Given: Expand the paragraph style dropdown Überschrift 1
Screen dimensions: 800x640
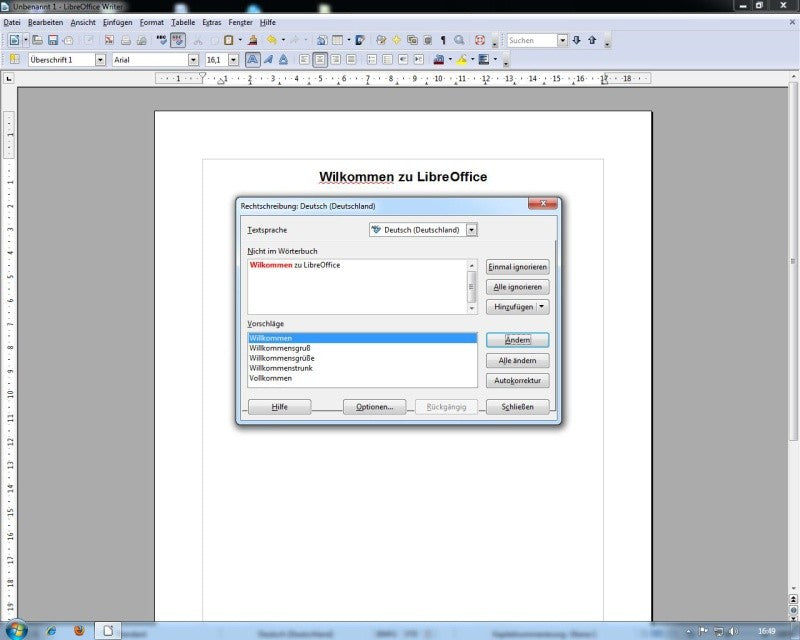Looking at the screenshot, I should [x=101, y=60].
